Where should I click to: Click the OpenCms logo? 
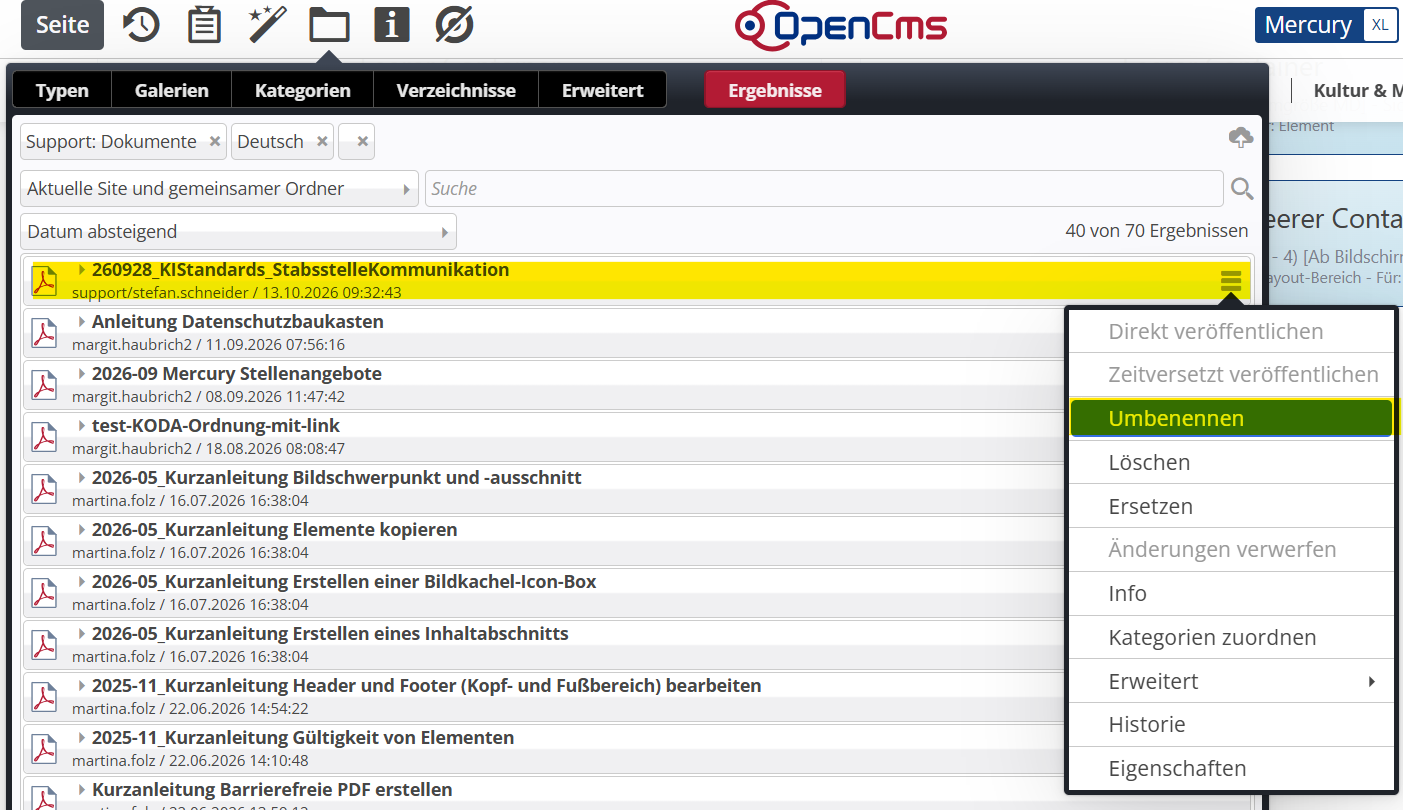(x=840, y=27)
